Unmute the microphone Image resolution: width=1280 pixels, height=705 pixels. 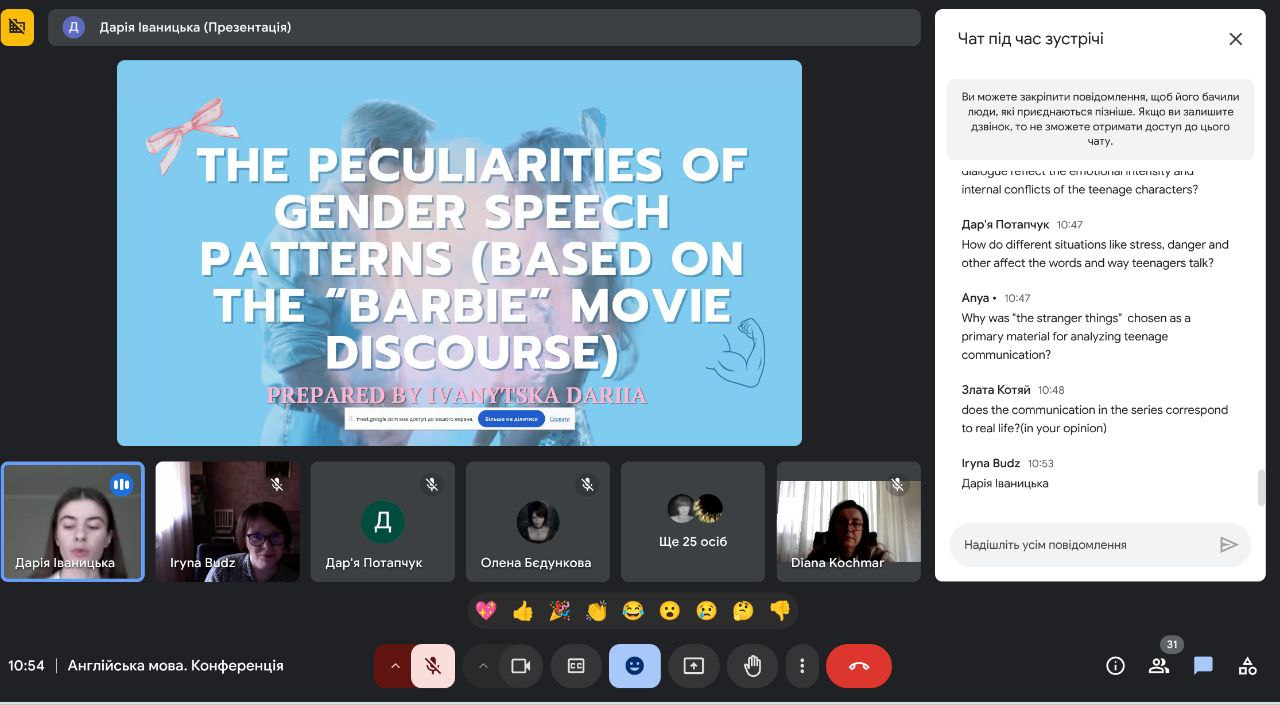(433, 666)
